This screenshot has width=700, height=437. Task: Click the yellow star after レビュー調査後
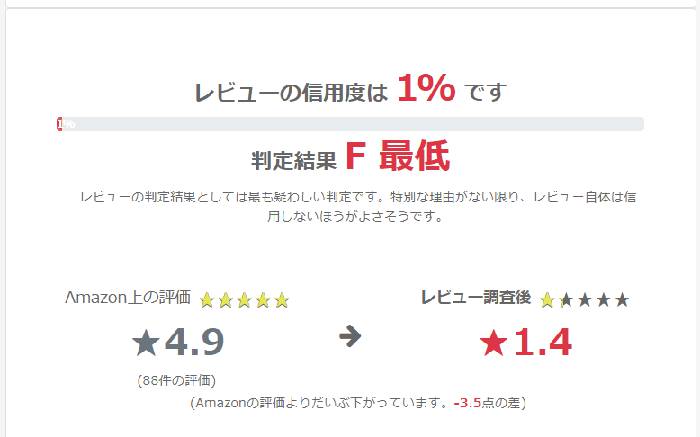[x=547, y=300]
